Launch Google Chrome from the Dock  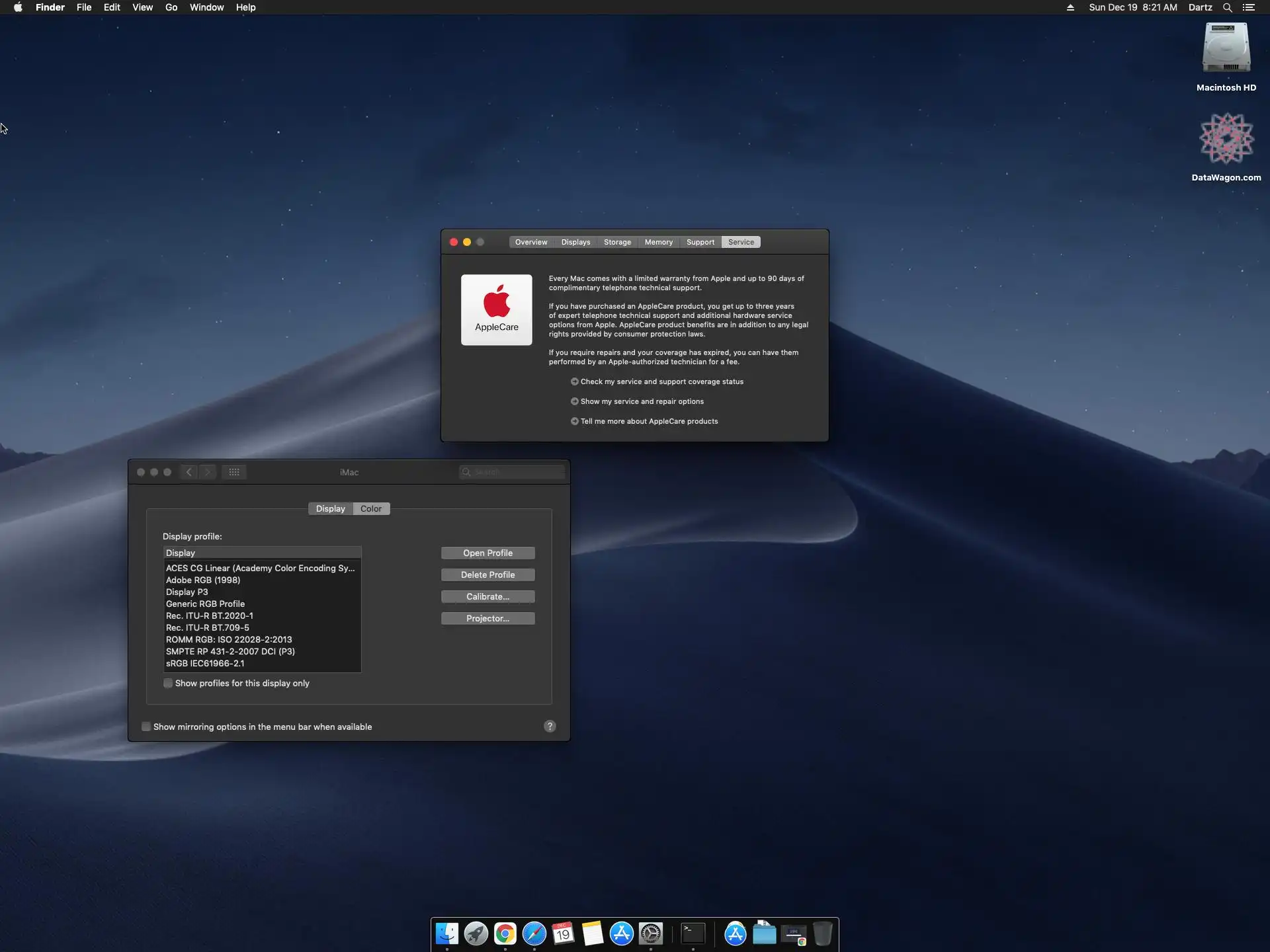[x=505, y=933]
